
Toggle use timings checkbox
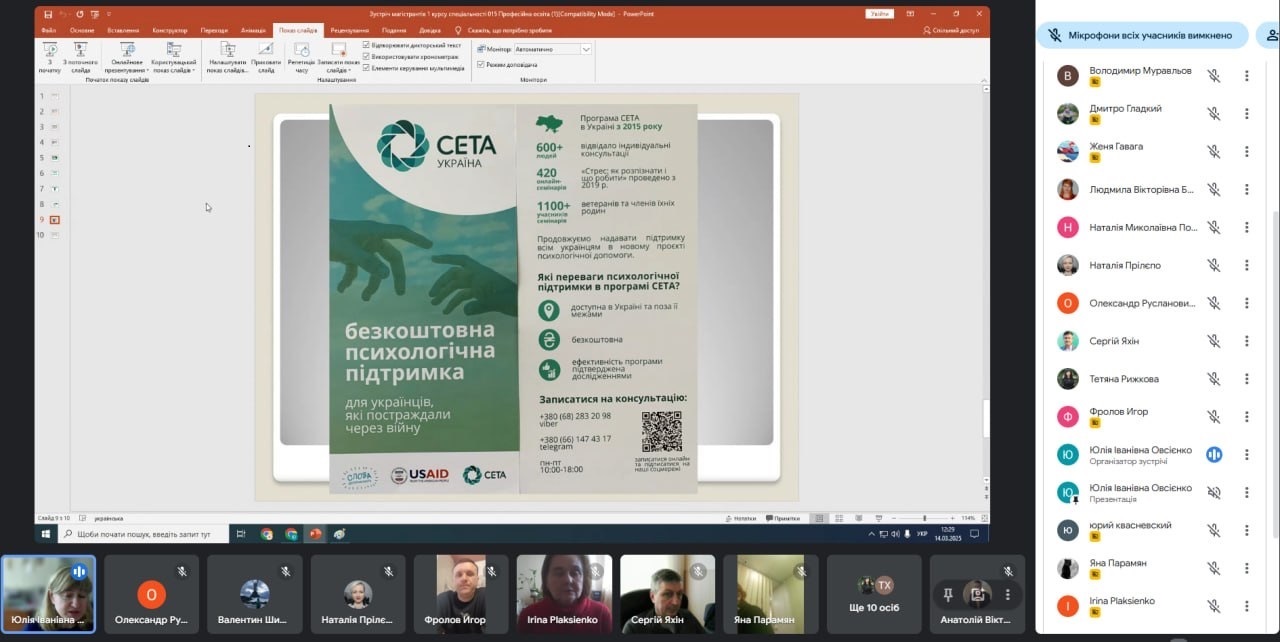[x=366, y=57]
